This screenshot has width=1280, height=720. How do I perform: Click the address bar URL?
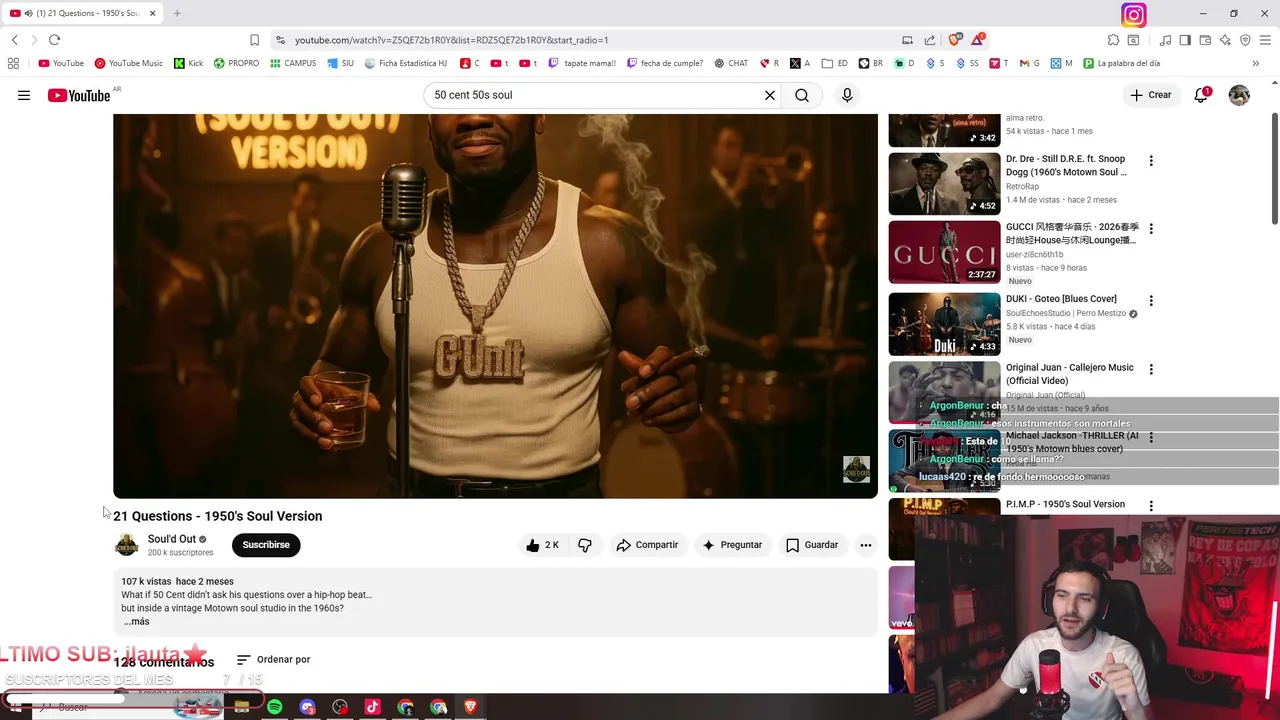click(452, 40)
